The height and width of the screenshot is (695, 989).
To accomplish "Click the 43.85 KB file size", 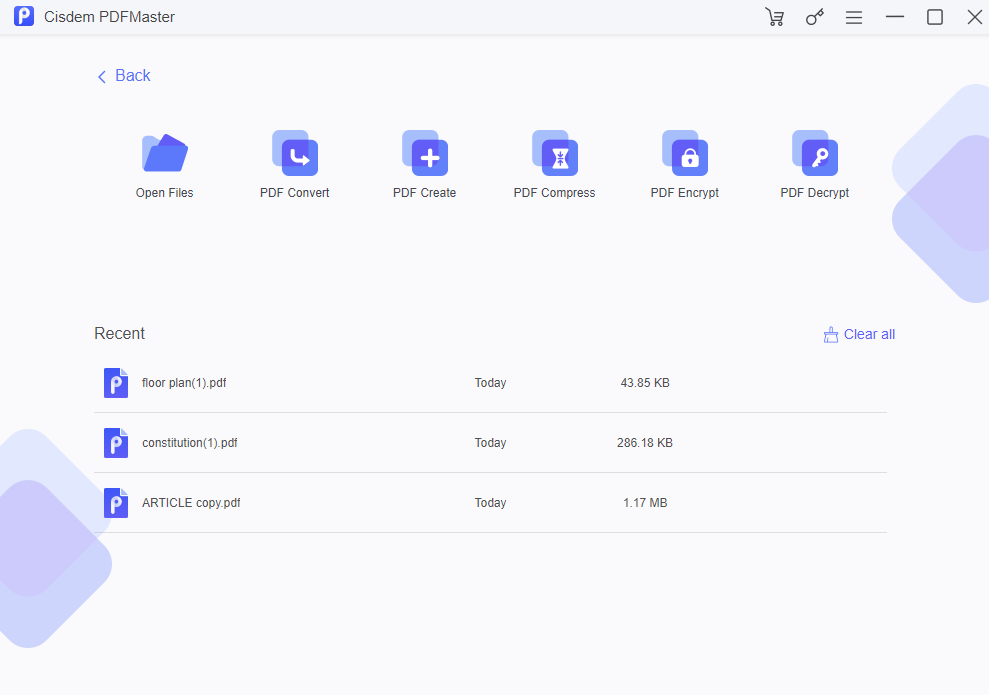I will click(x=645, y=383).
